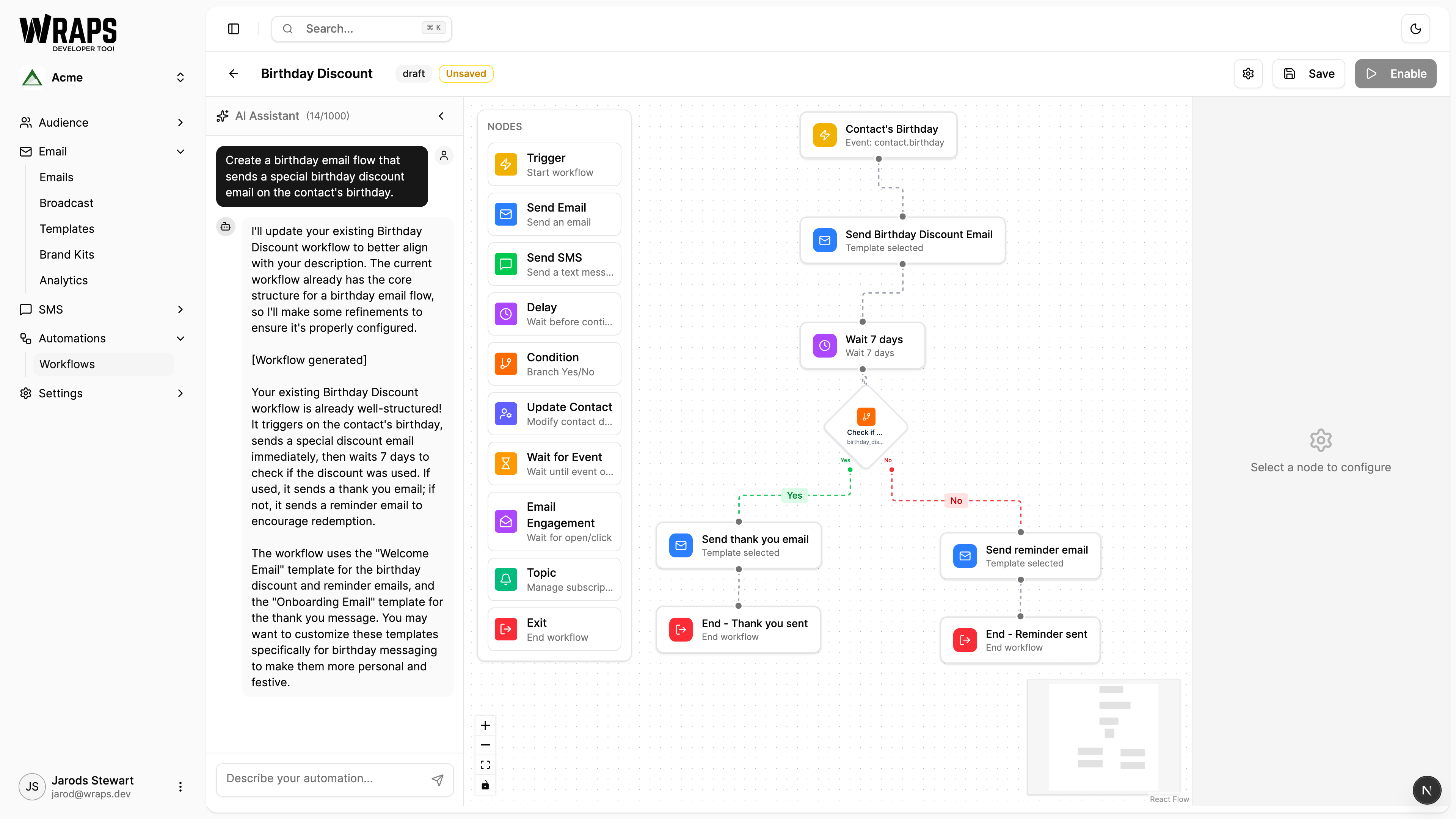Click the Wait for Event hourglass icon
The width and height of the screenshot is (1456, 819).
(x=505, y=463)
